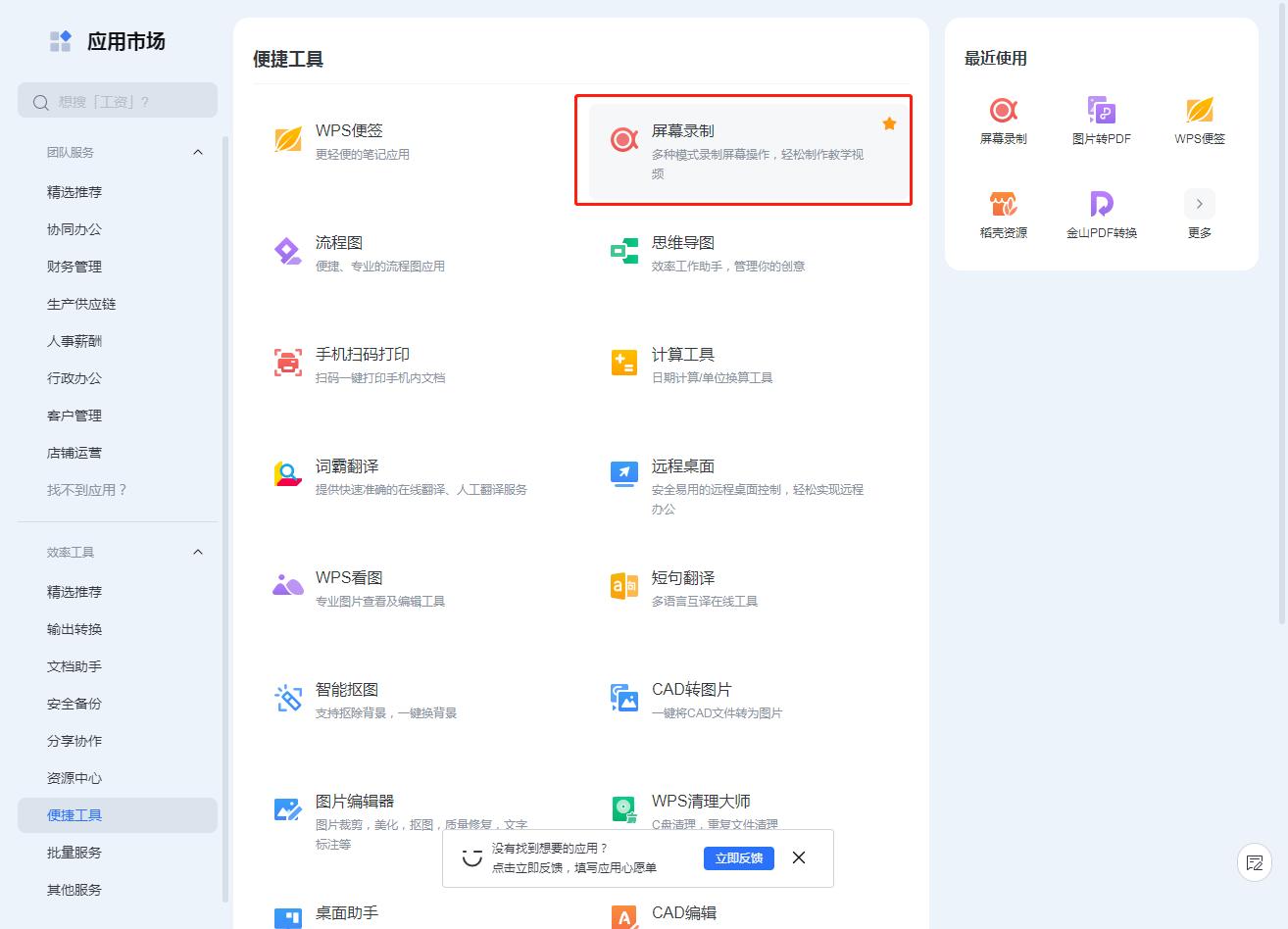Open the 计算工具 icon
The width and height of the screenshot is (1288, 929).
(624, 364)
